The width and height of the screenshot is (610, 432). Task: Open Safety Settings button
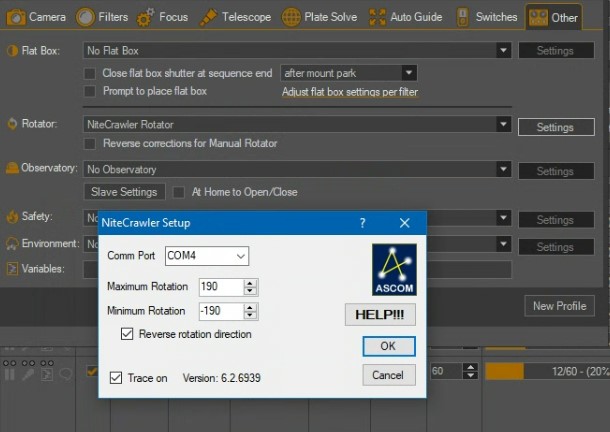point(556,220)
